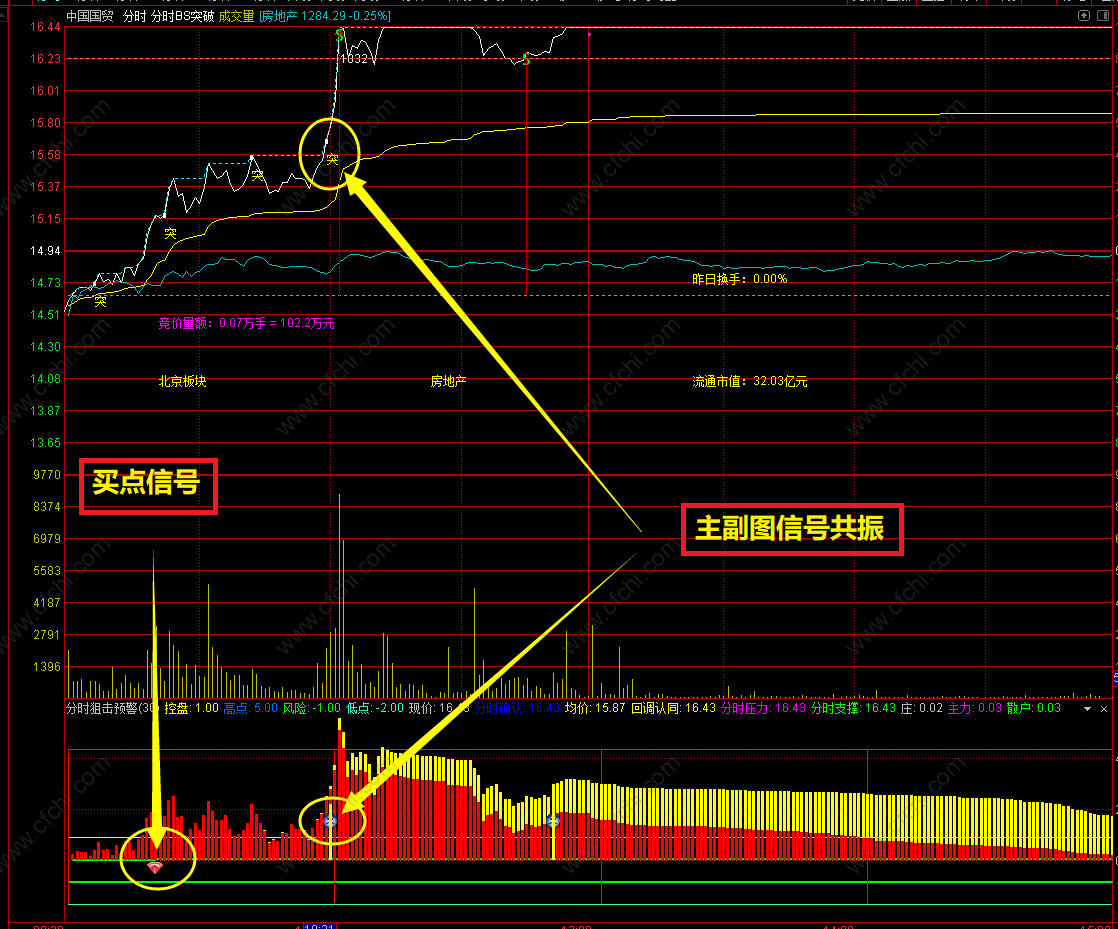
Task: Click the 高点: 5.00 value
Action: (250, 708)
